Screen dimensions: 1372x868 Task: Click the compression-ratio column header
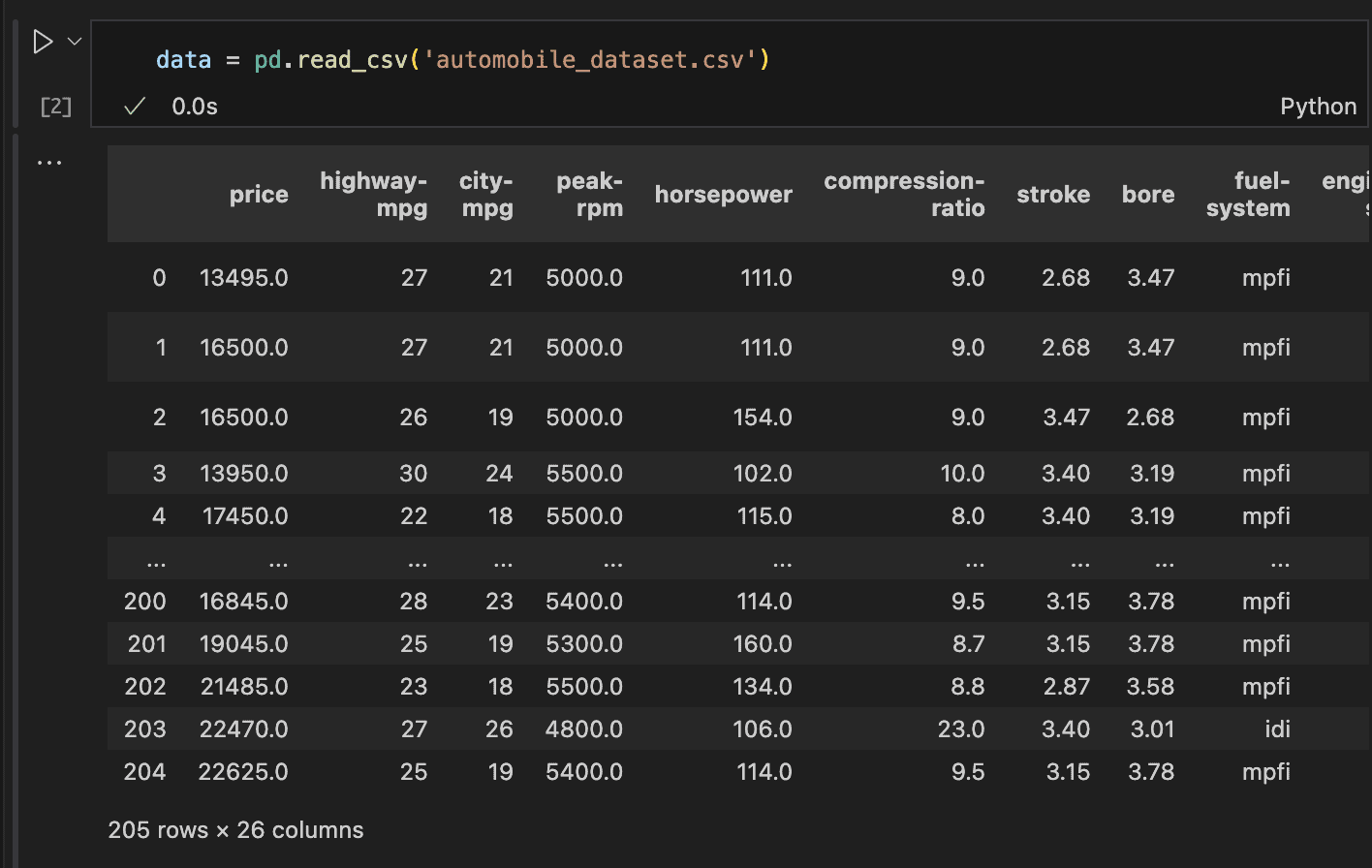tap(905, 194)
